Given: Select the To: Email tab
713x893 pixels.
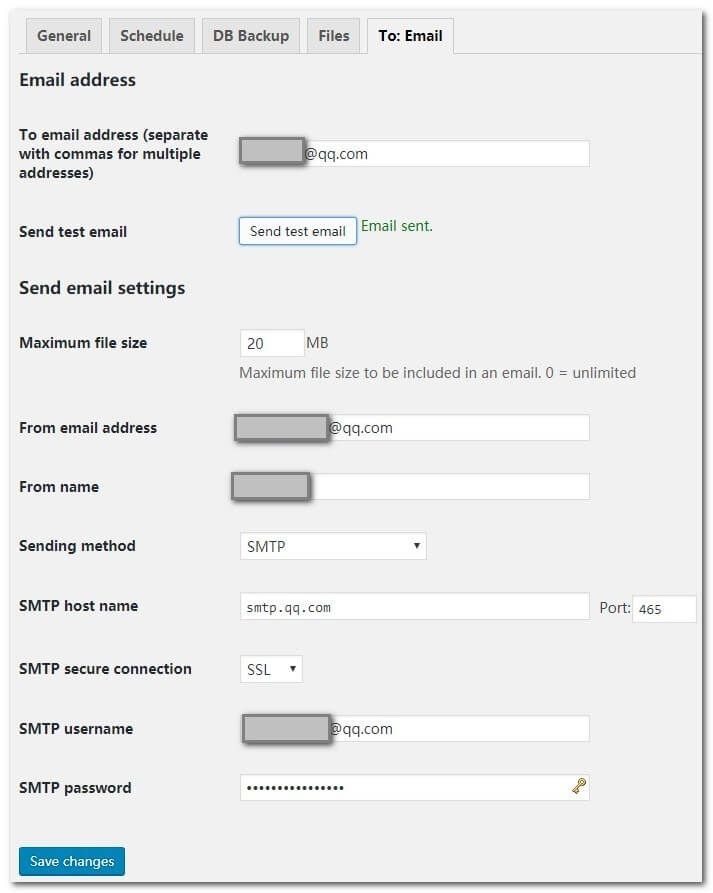Looking at the screenshot, I should pyautogui.click(x=410, y=36).
